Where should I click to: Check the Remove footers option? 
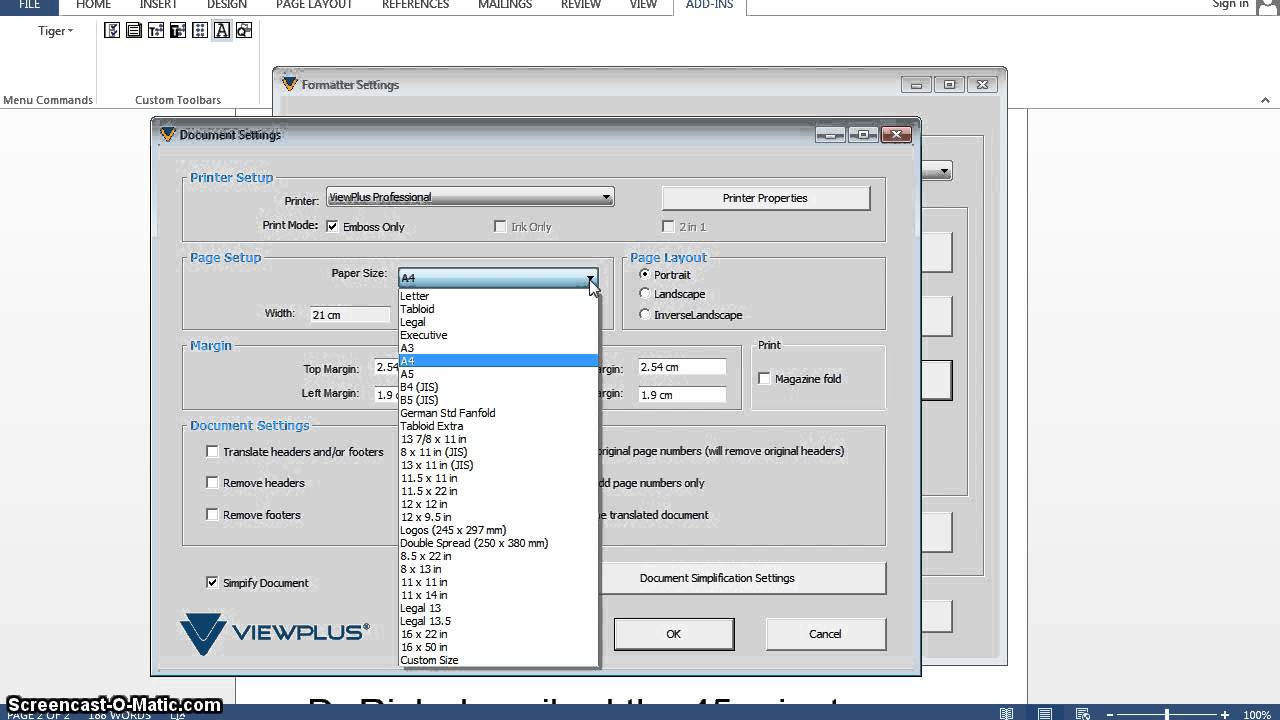(x=212, y=514)
